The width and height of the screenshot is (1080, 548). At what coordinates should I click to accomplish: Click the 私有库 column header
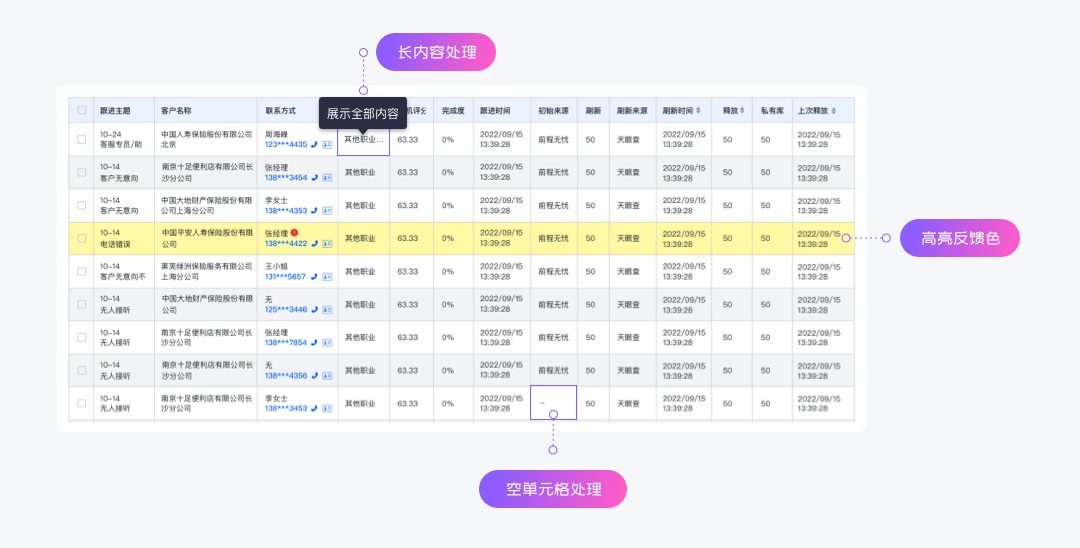pos(771,110)
